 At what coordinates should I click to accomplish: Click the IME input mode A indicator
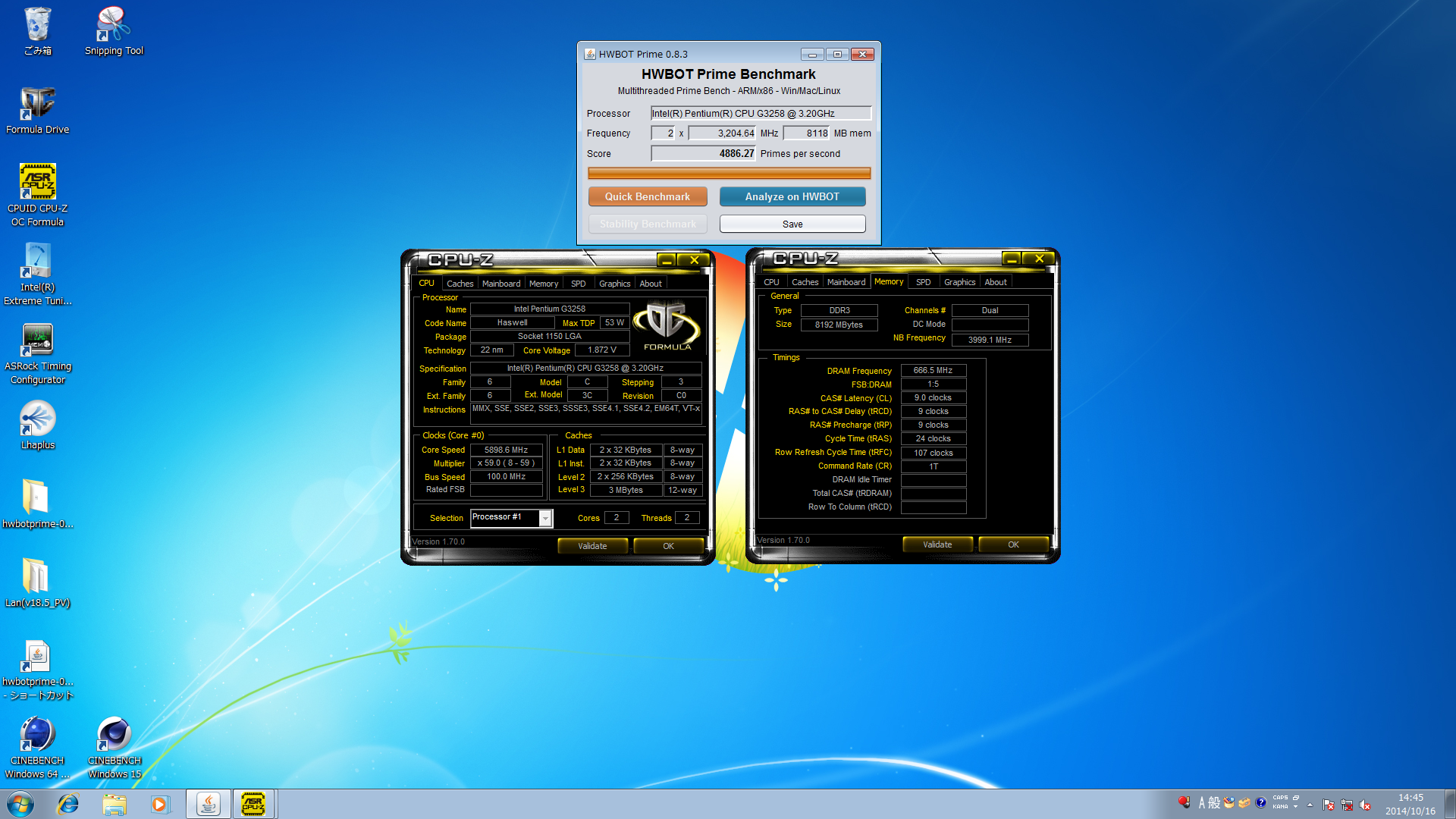[1201, 802]
